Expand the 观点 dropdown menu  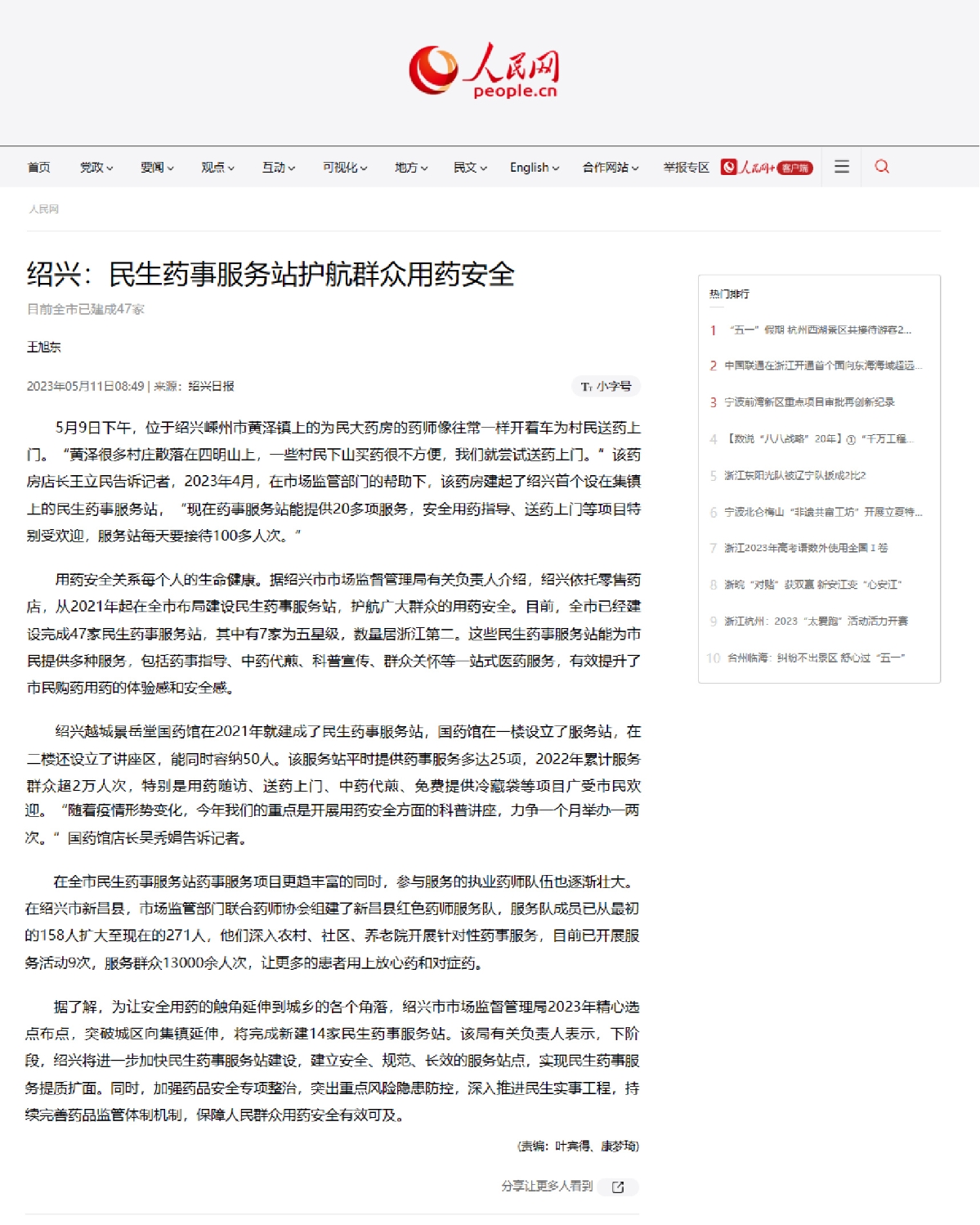[x=217, y=168]
